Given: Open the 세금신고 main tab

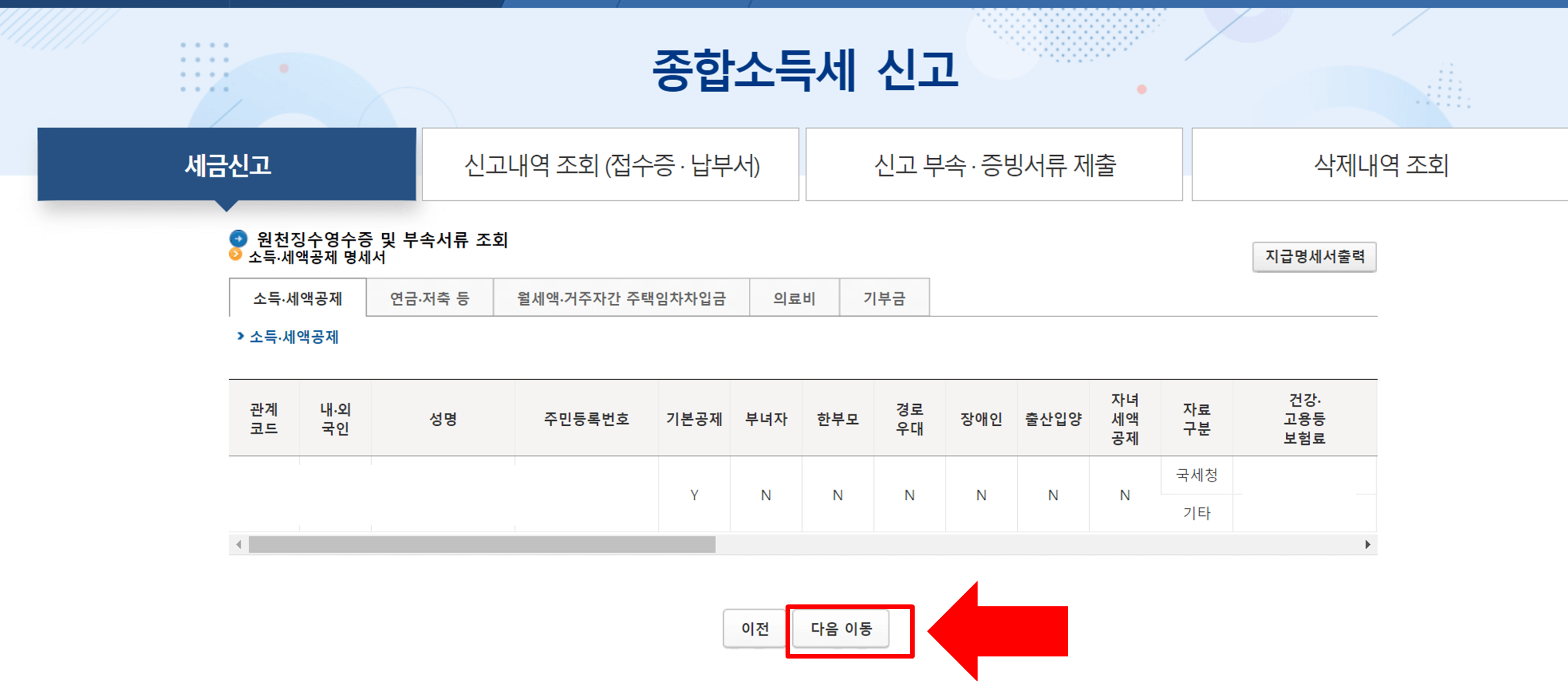Looking at the screenshot, I should 227,165.
